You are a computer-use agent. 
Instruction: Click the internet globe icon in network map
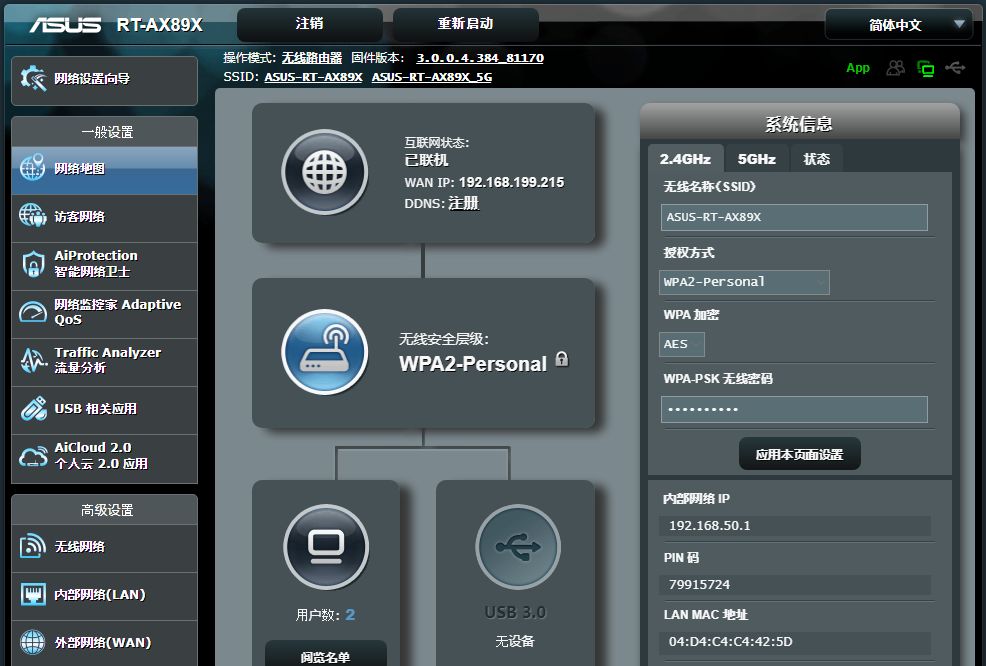tap(324, 172)
